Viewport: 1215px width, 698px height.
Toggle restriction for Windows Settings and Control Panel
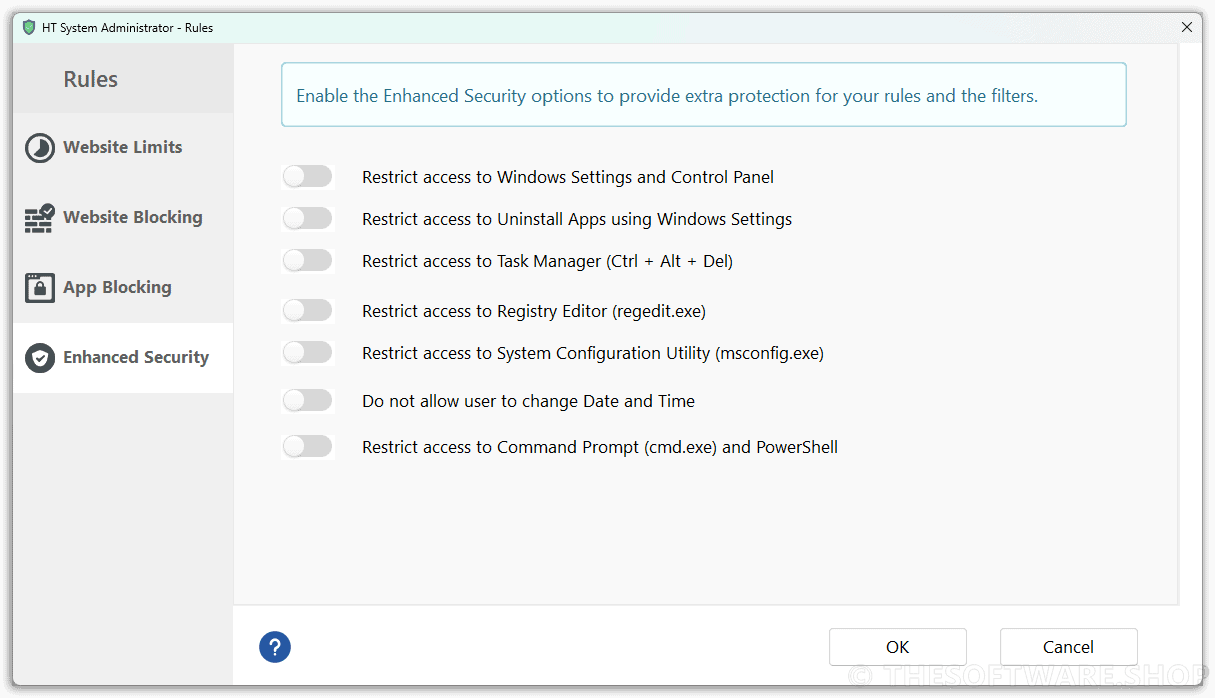[307, 177]
